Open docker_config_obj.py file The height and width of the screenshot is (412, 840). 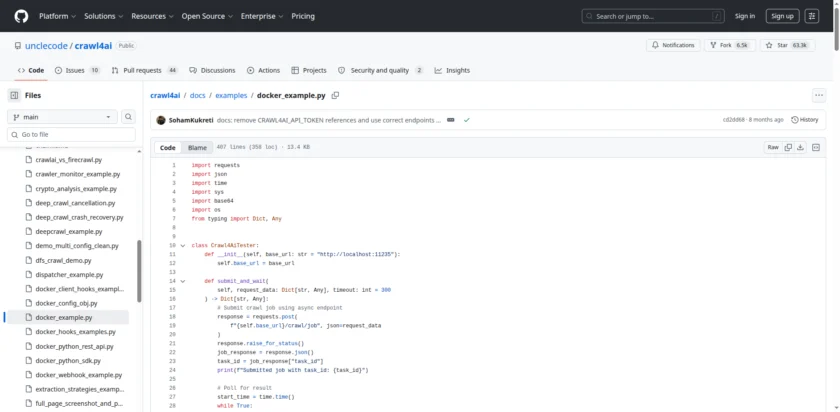point(66,303)
